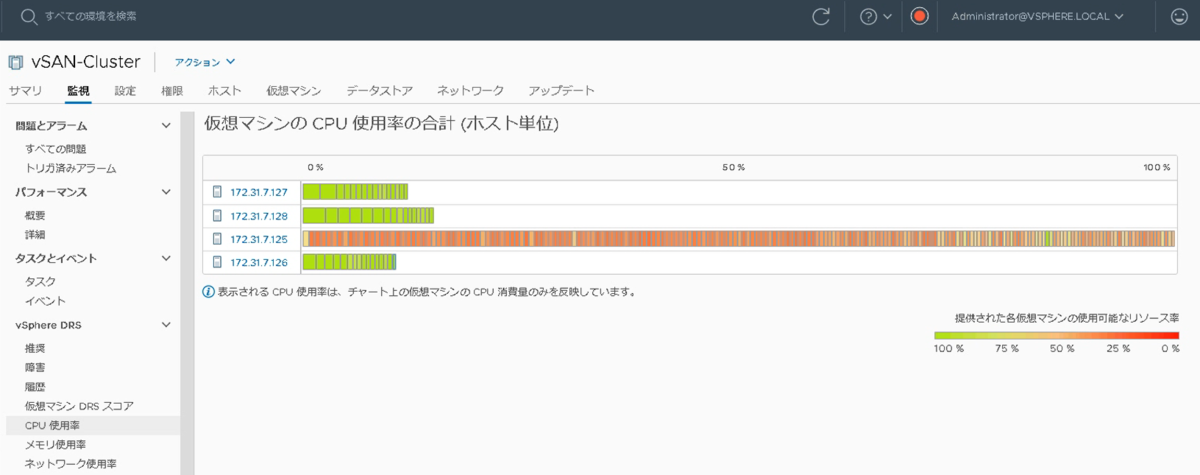Collapse the vSphere DRS section

click(x=166, y=325)
